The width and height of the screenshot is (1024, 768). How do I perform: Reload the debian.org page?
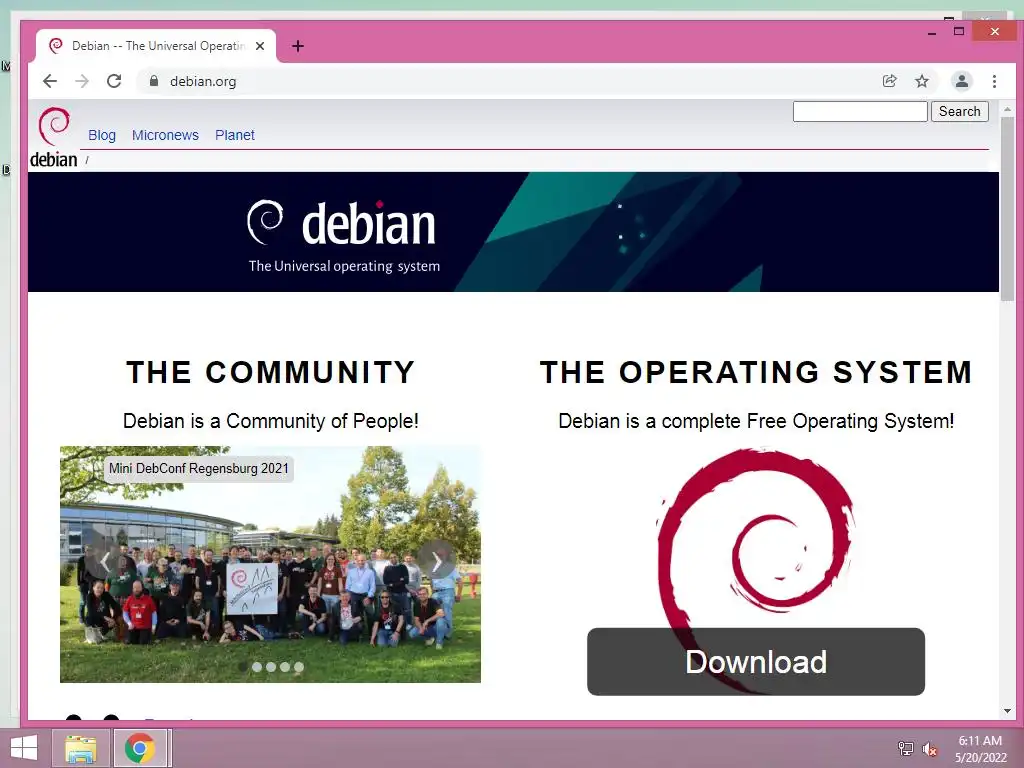(x=114, y=81)
